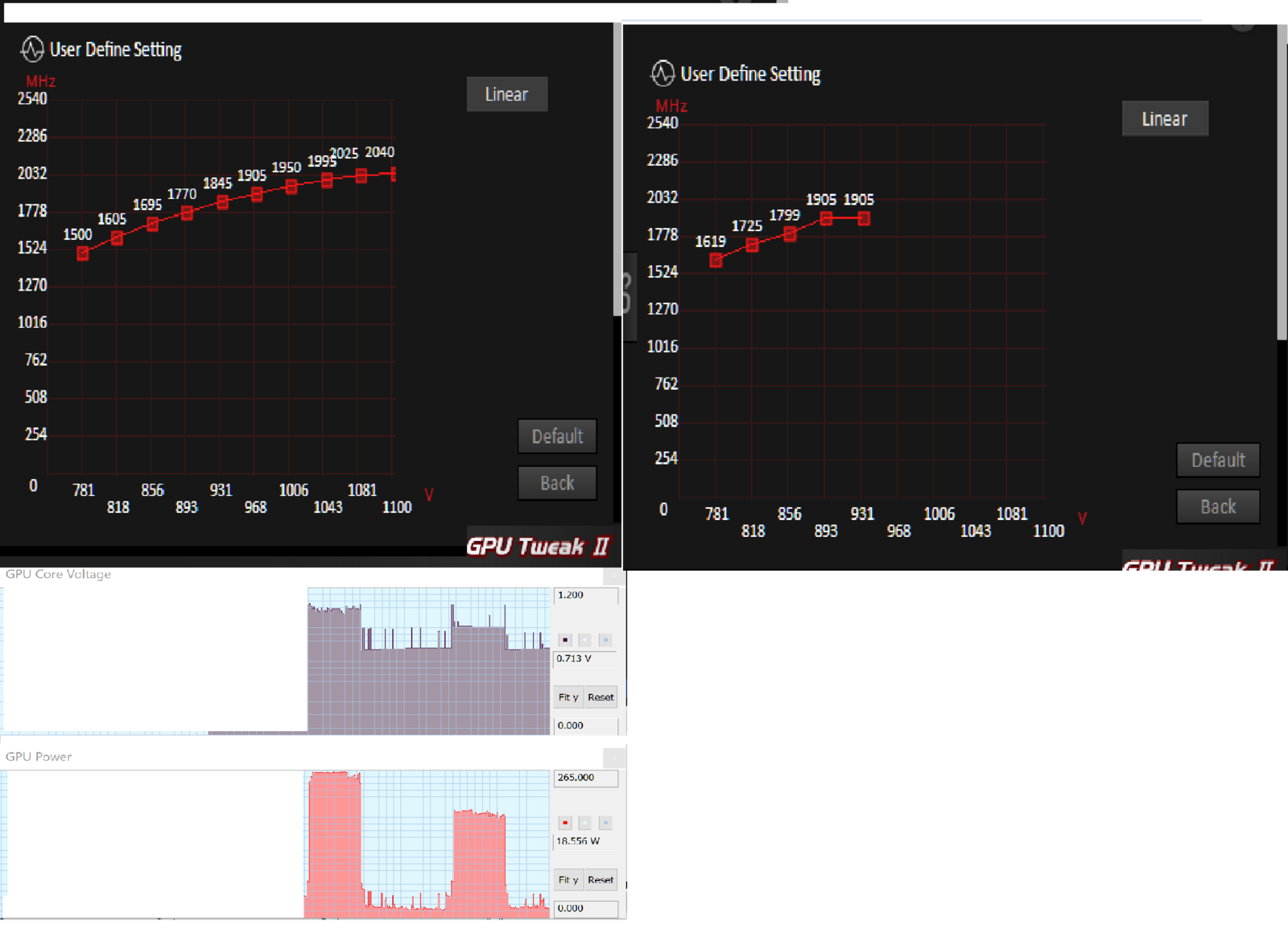Click Reset in GPU Core Voltage panel

[601, 697]
